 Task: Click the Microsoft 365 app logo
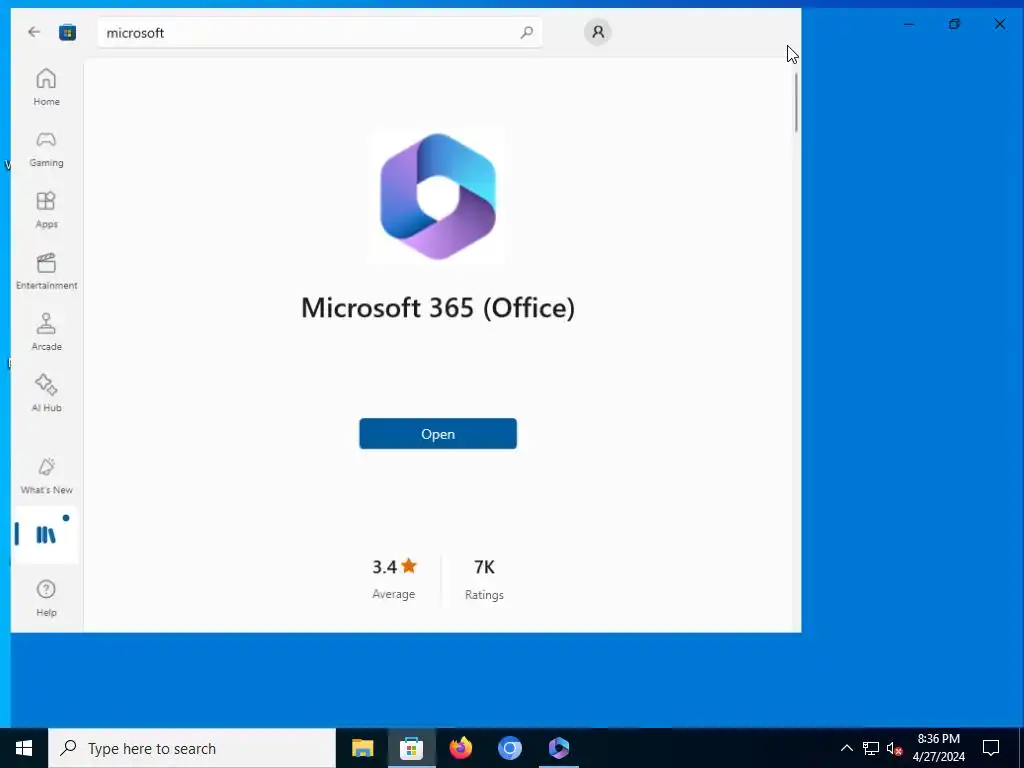pos(438,196)
